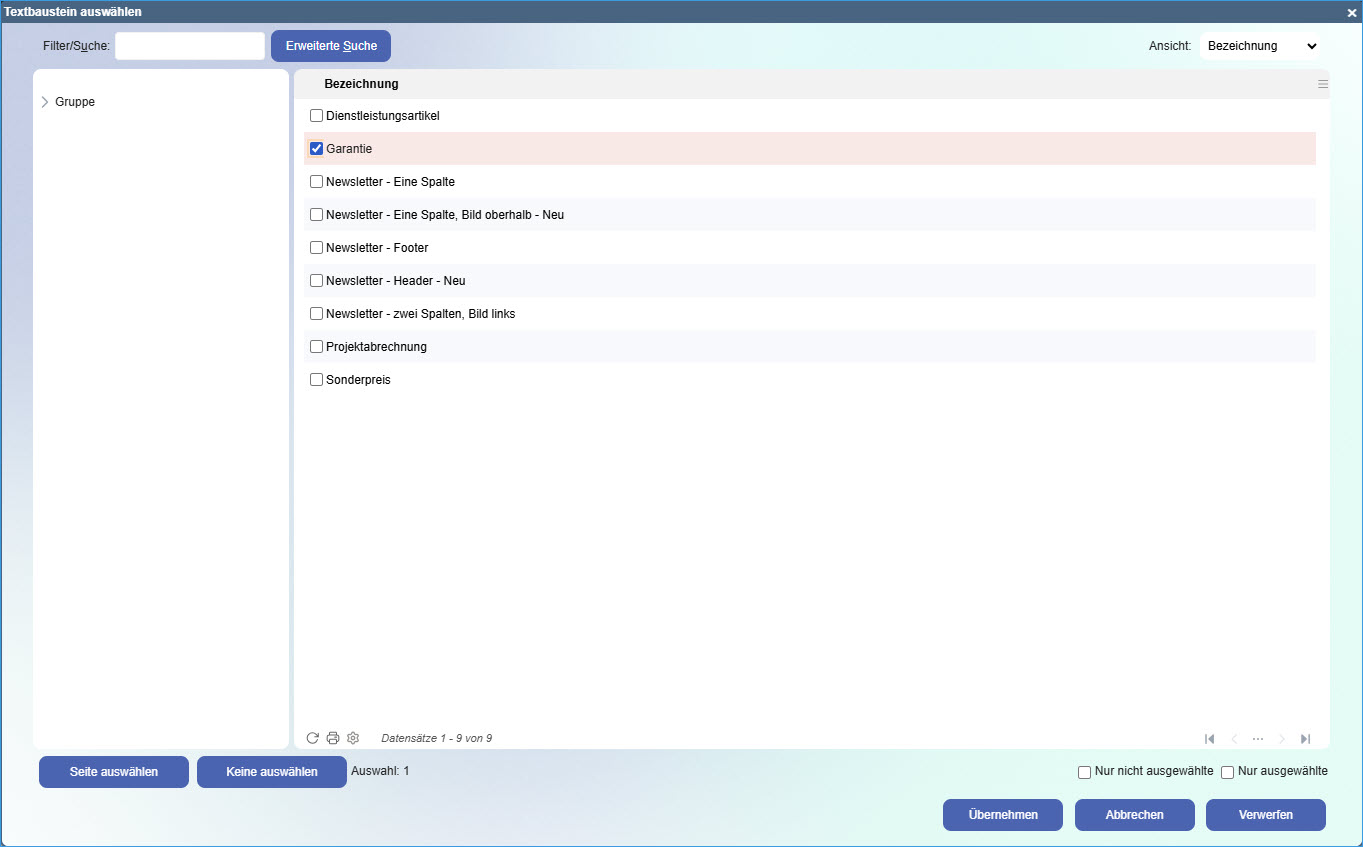Sort by the Bezeichnung column header
This screenshot has height=847, width=1363.
[x=361, y=84]
